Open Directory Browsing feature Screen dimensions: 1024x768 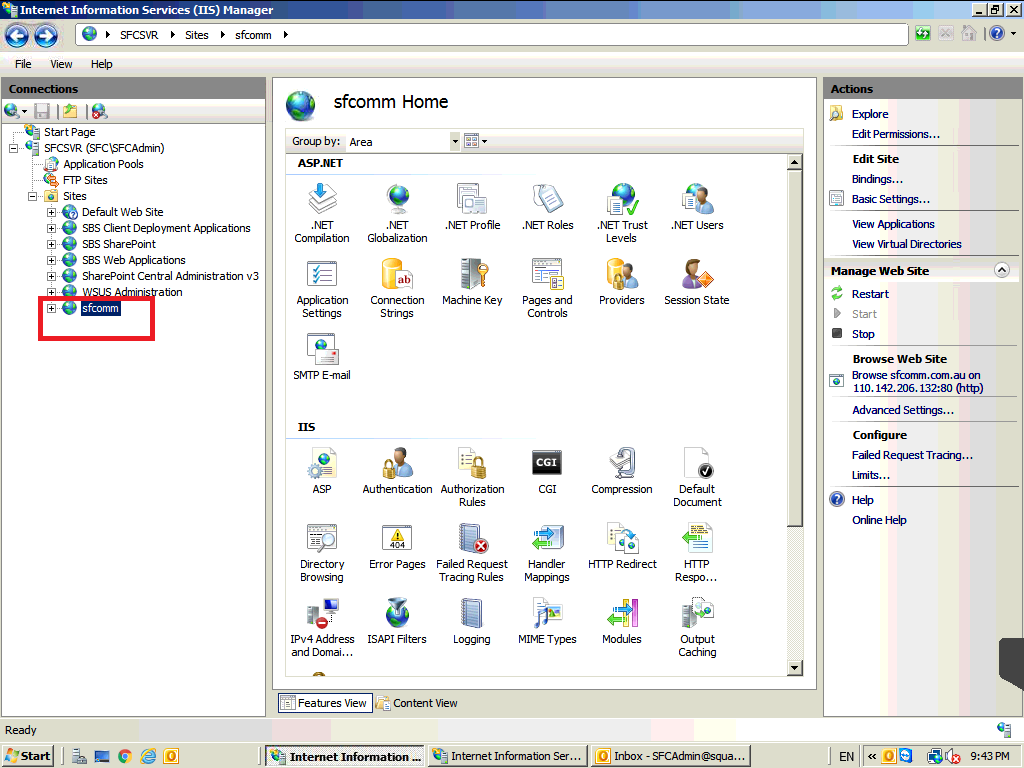[322, 552]
